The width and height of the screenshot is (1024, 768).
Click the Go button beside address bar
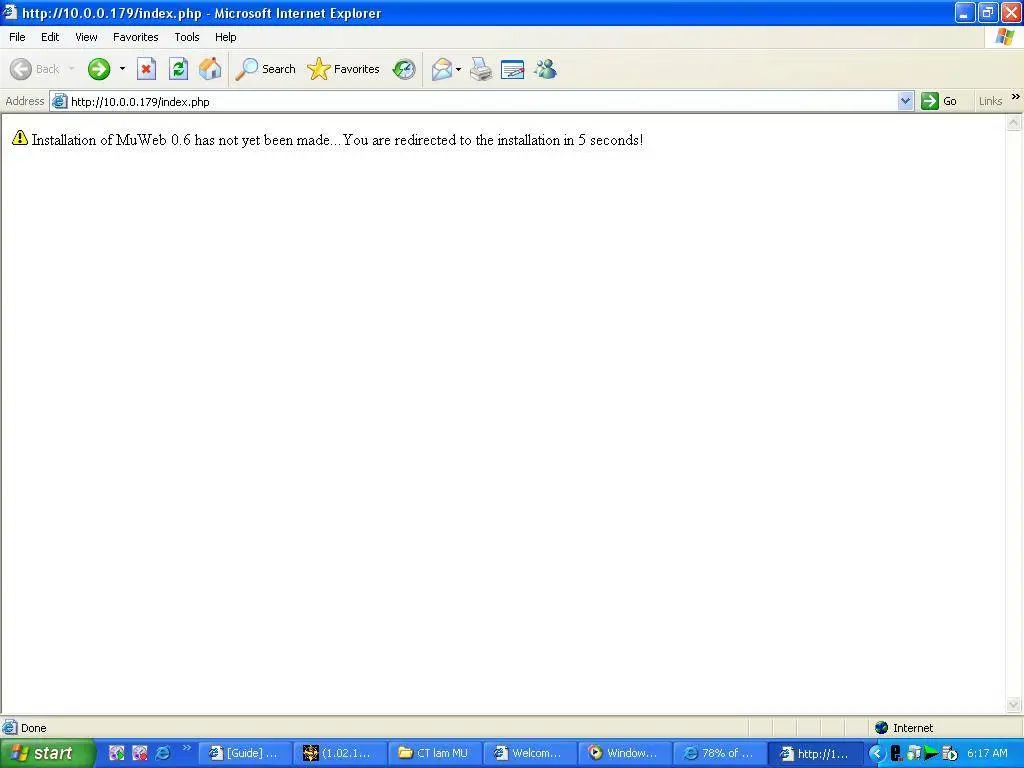pos(939,101)
